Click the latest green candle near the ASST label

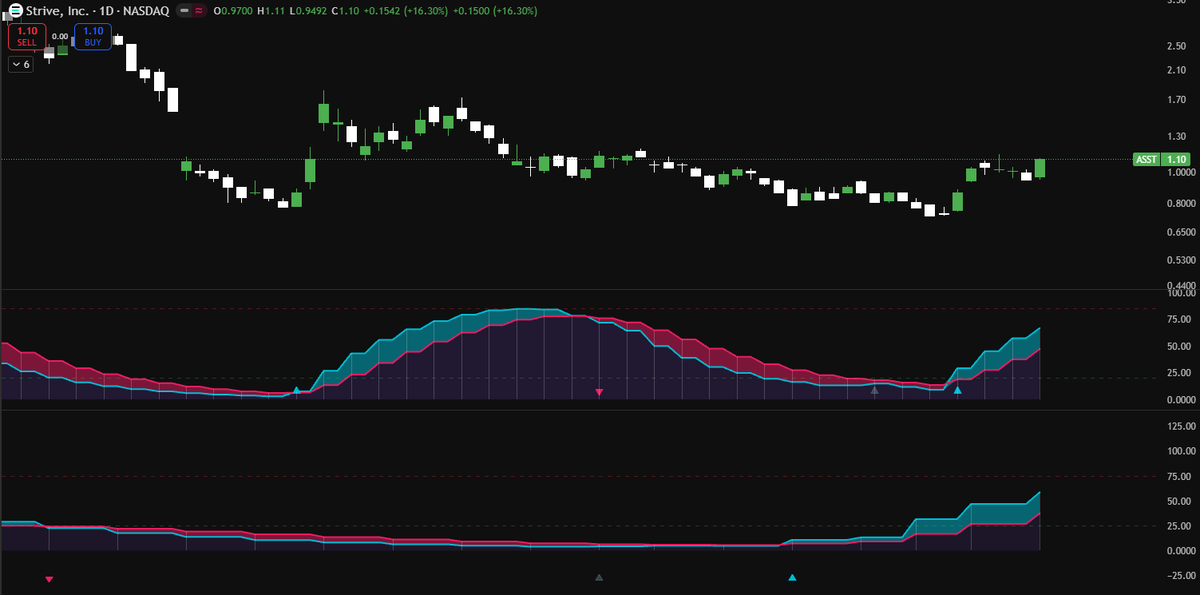coord(1038,169)
